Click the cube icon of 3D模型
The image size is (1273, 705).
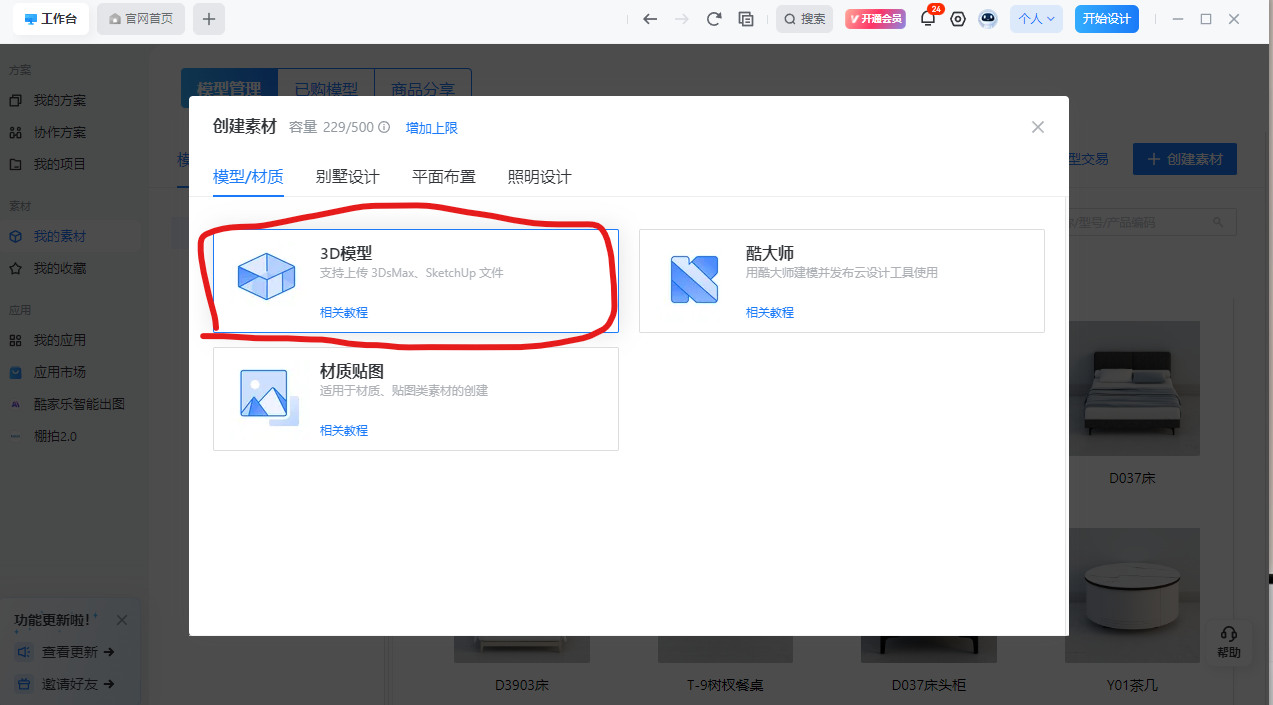(266, 276)
